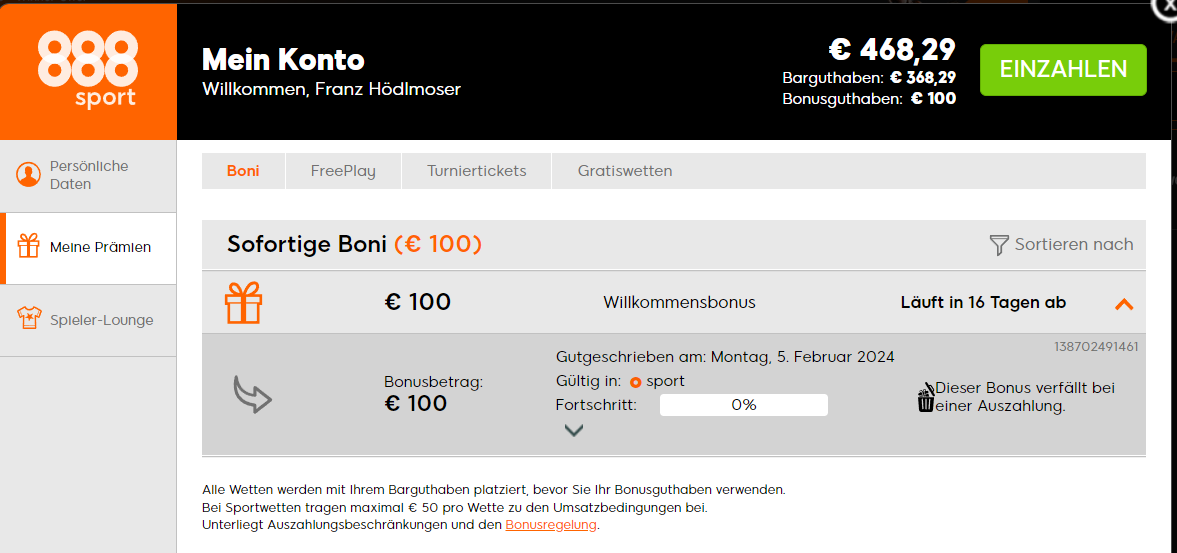Viewport: 1177px width, 553px height.
Task: Select the sport radio indicator
Action: click(x=636, y=382)
